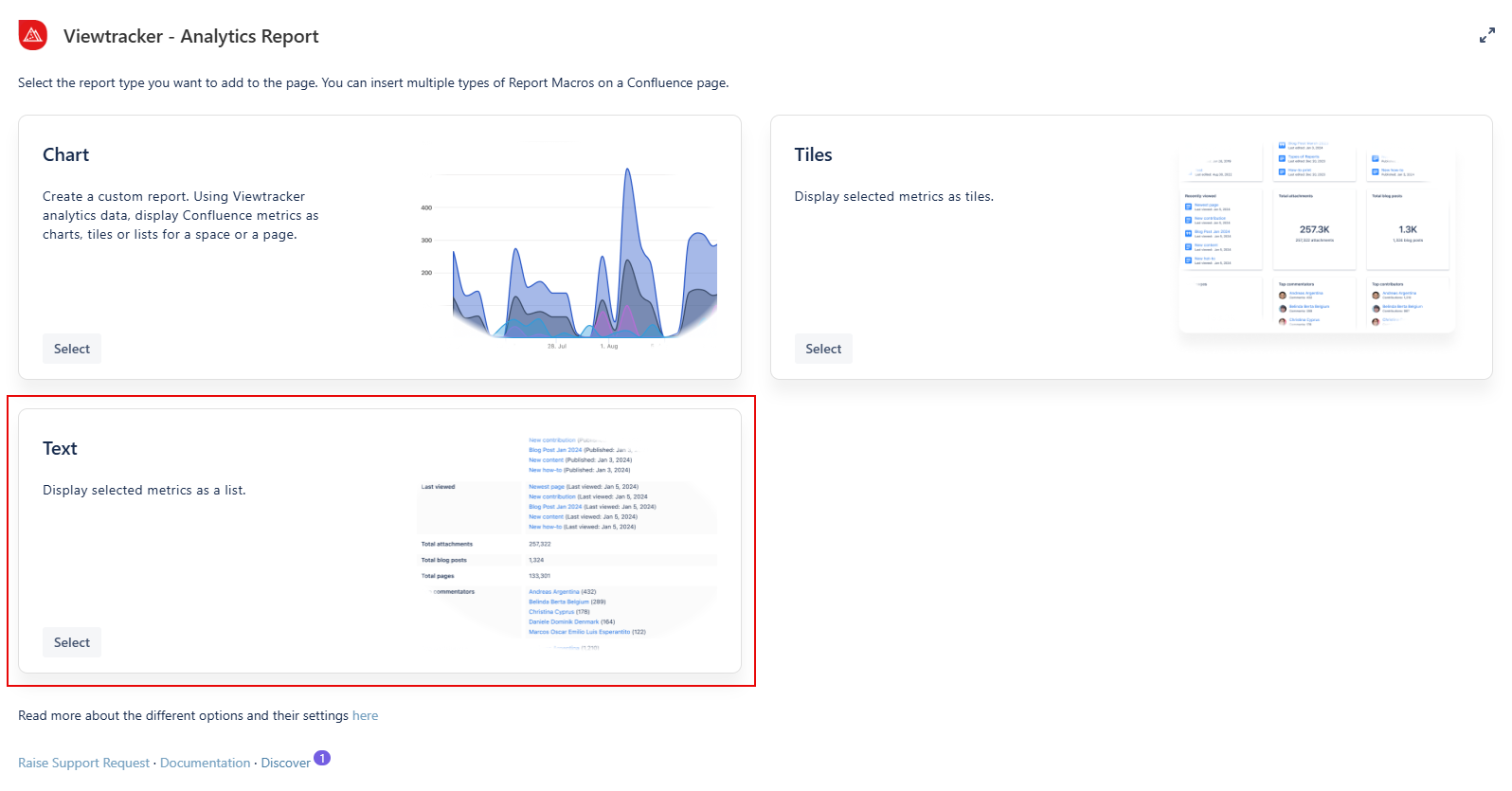The width and height of the screenshot is (1512, 791).
Task: Click the Text list preview image
Action: pos(567,540)
